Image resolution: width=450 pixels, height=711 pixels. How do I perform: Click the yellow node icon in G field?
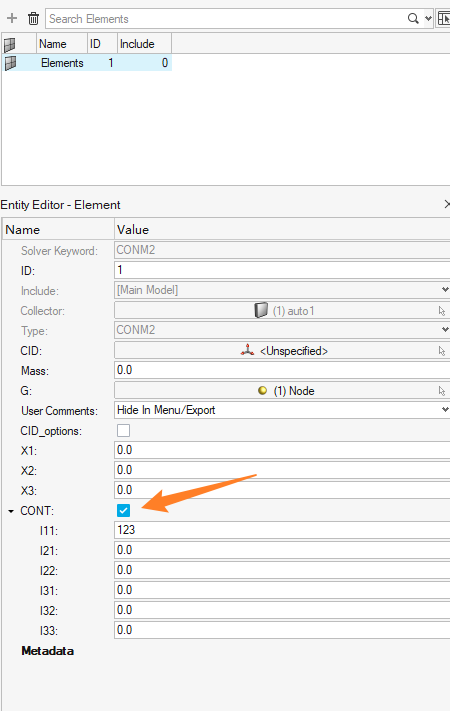(262, 390)
